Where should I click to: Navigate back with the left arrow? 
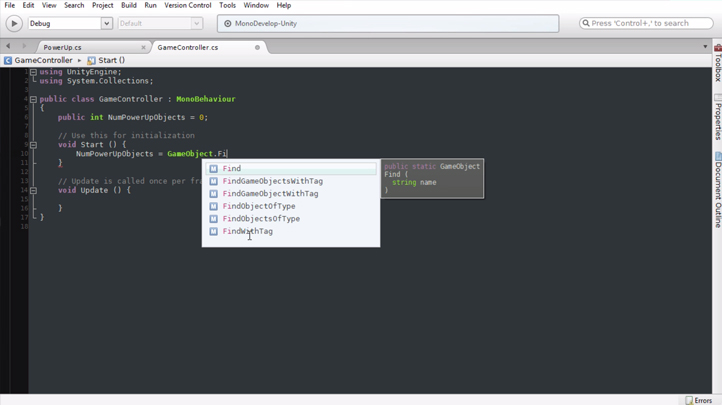8,46
